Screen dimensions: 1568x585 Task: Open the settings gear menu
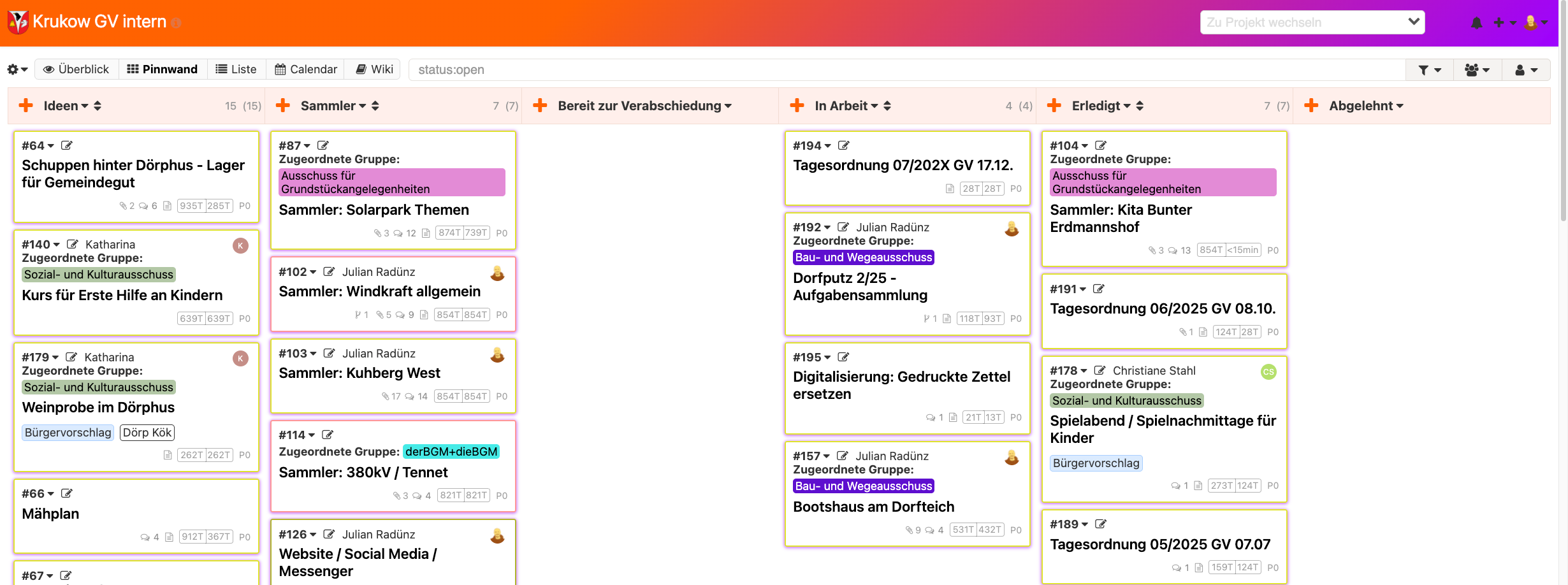(x=17, y=69)
